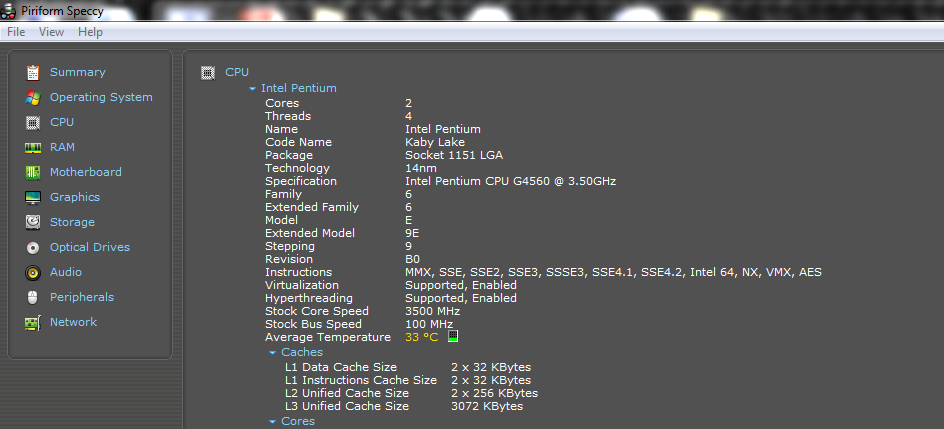Click the Caches heading label

[302, 353]
